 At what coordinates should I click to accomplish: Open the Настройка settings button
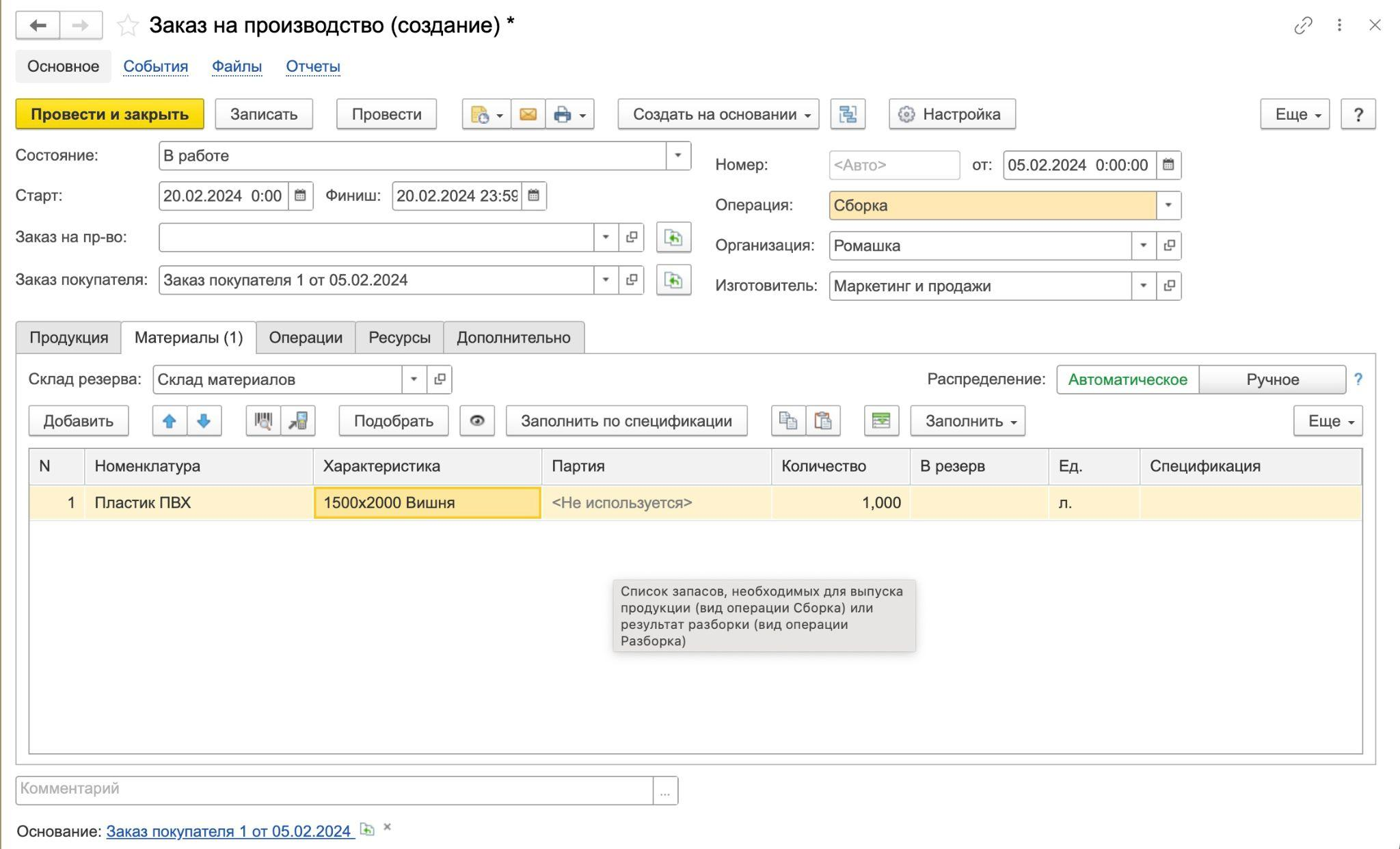(x=952, y=114)
